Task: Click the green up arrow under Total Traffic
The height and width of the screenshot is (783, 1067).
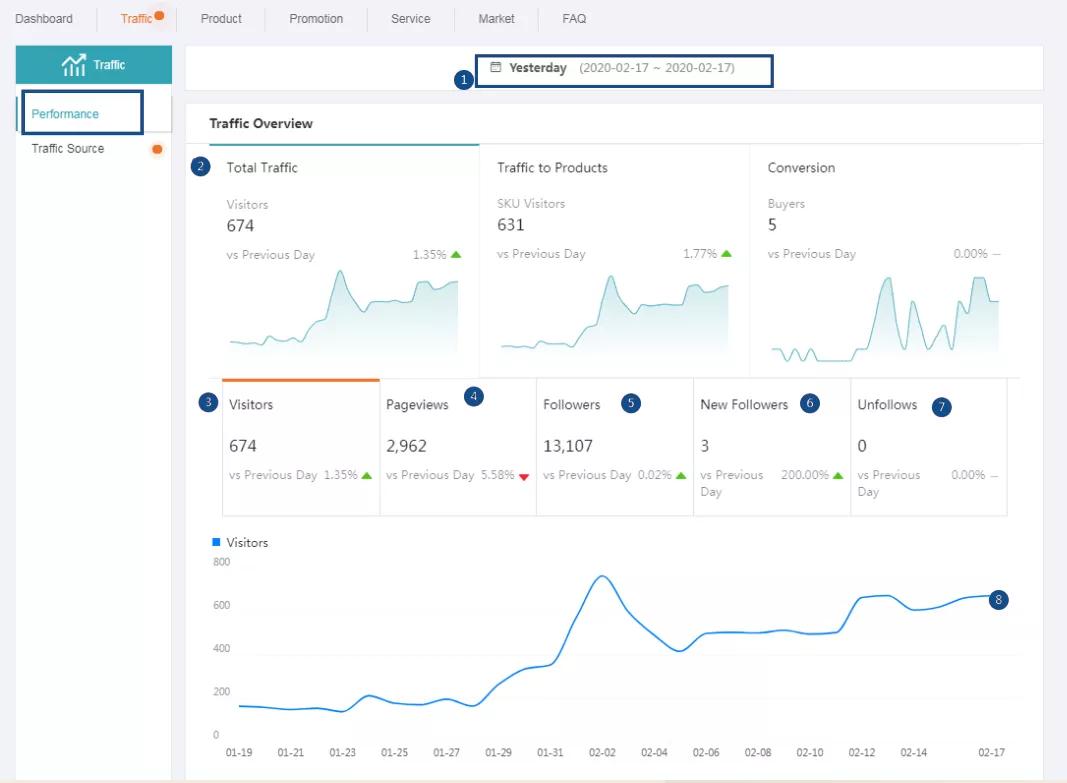Action: coord(456,254)
